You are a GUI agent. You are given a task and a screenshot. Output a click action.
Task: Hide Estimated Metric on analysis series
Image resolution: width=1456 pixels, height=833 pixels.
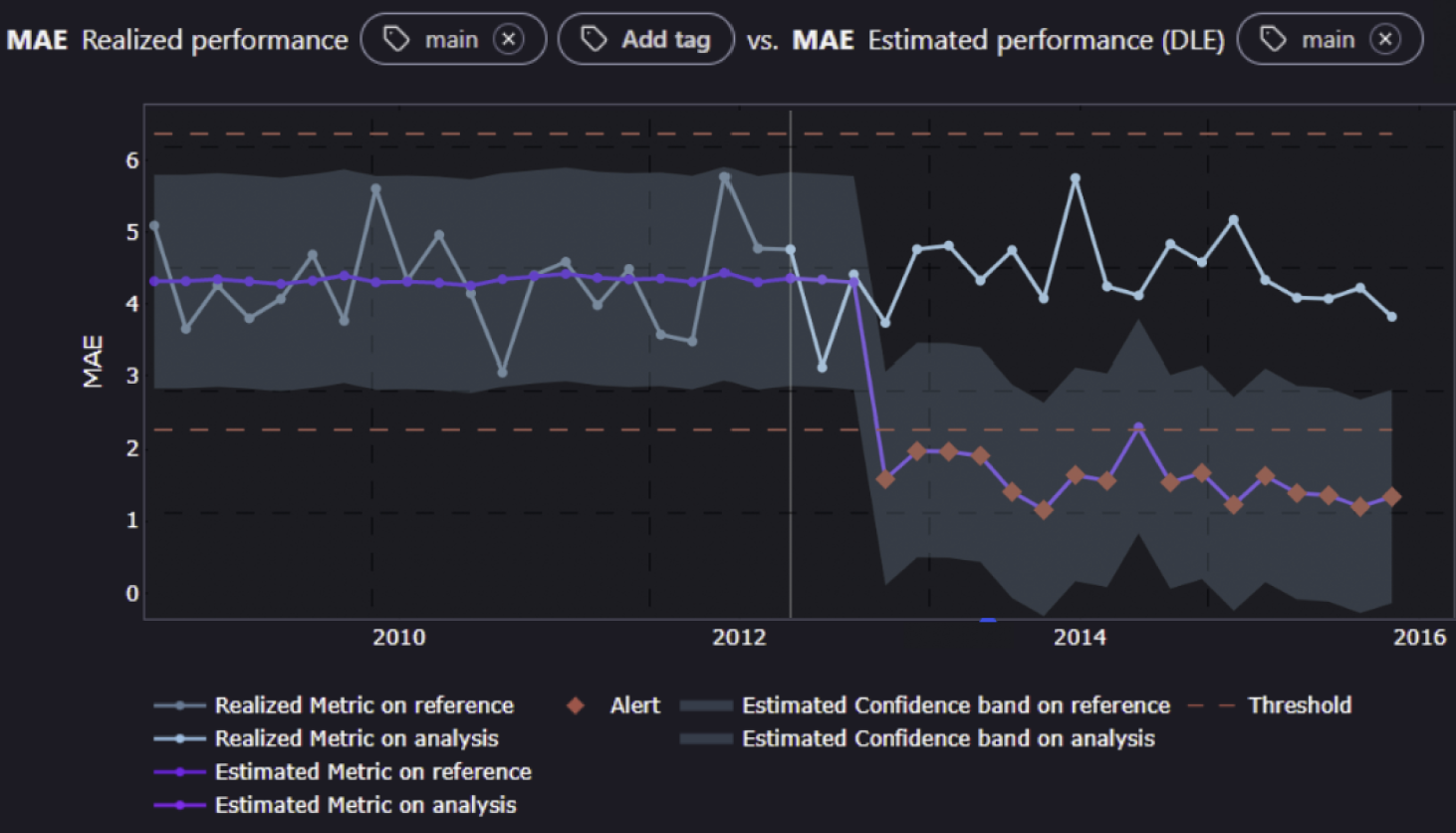(364, 805)
